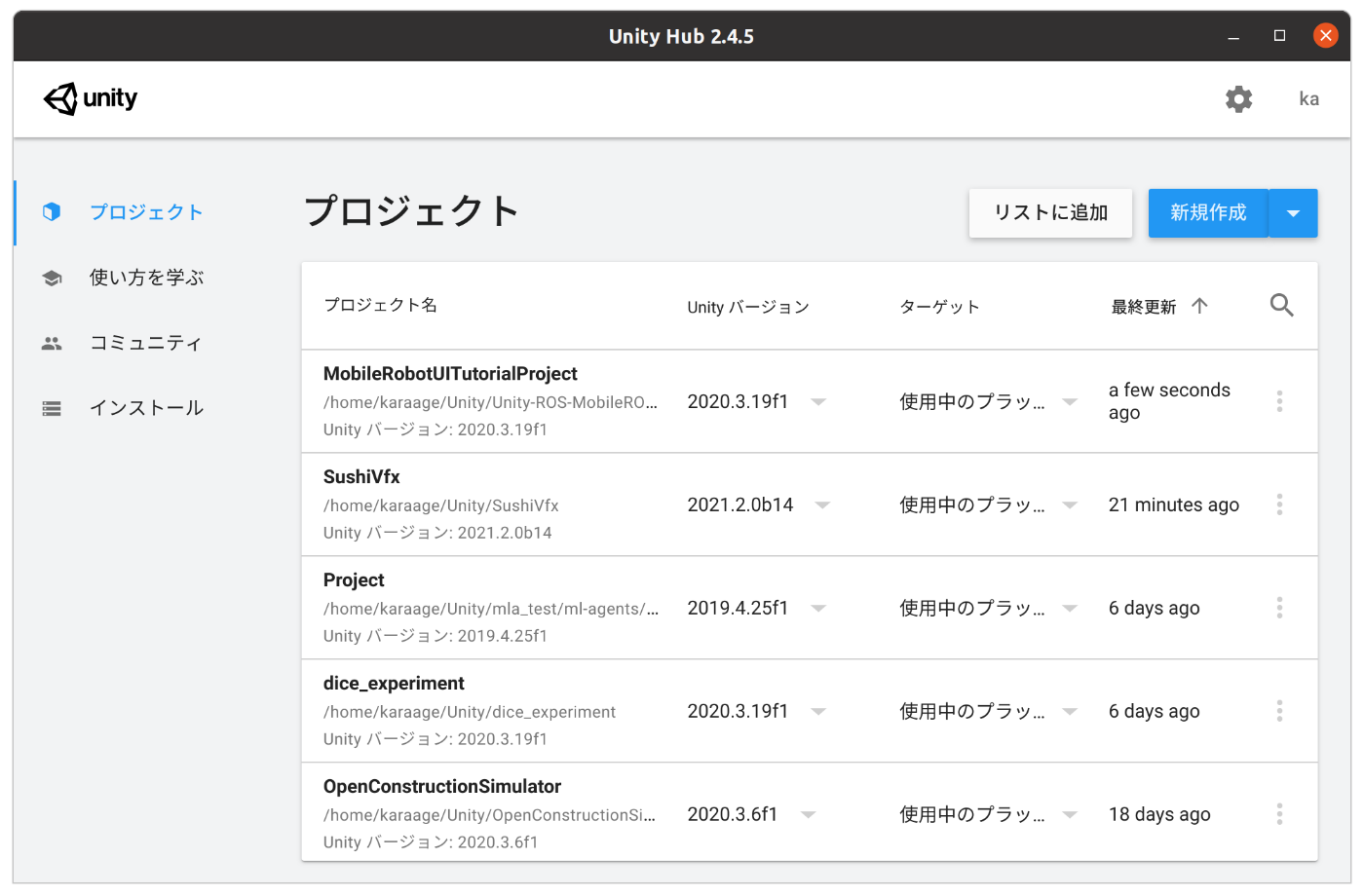Click the installs list icon
Screen dimensions: 1364x896
52,408
